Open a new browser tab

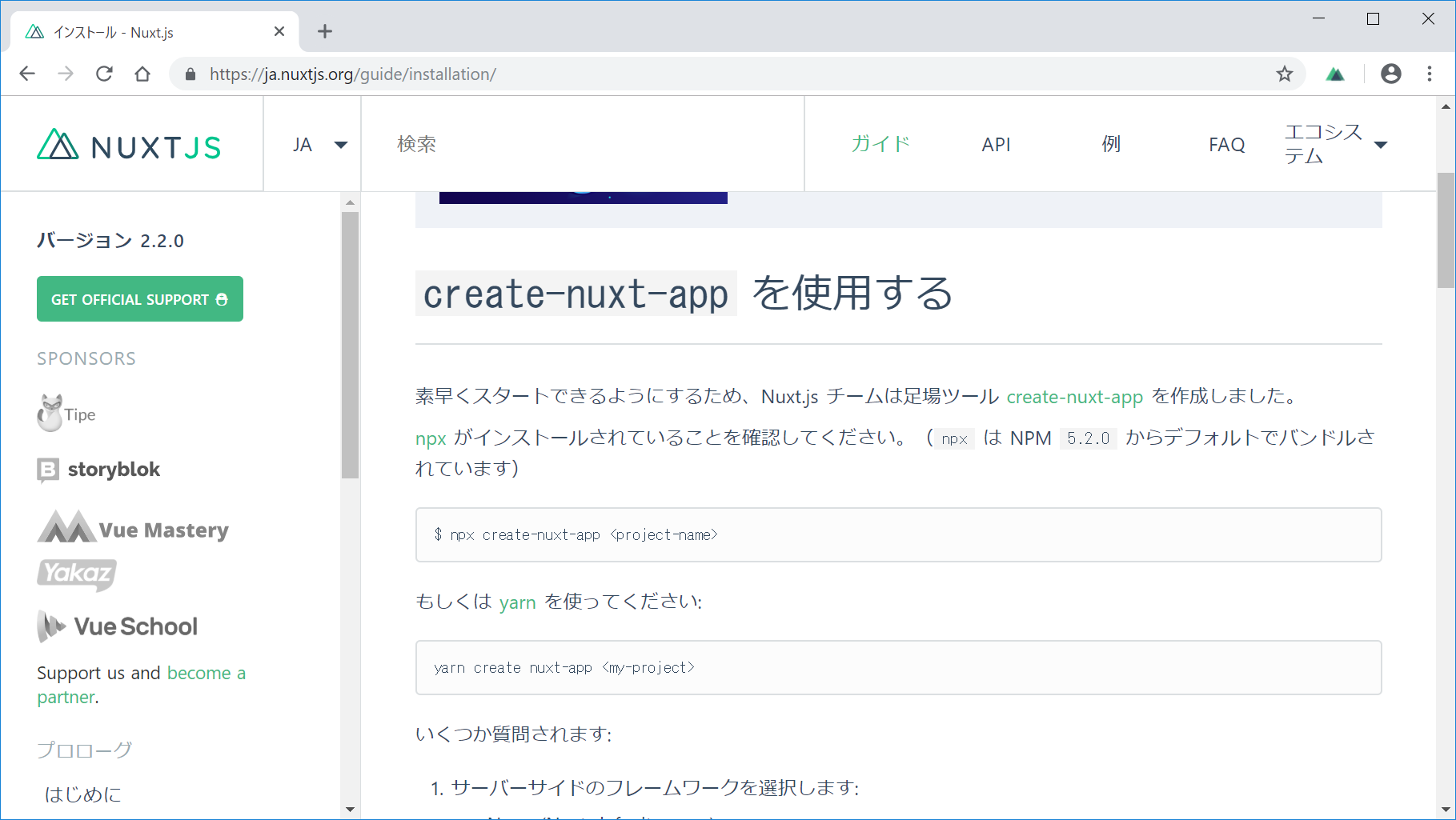(324, 31)
